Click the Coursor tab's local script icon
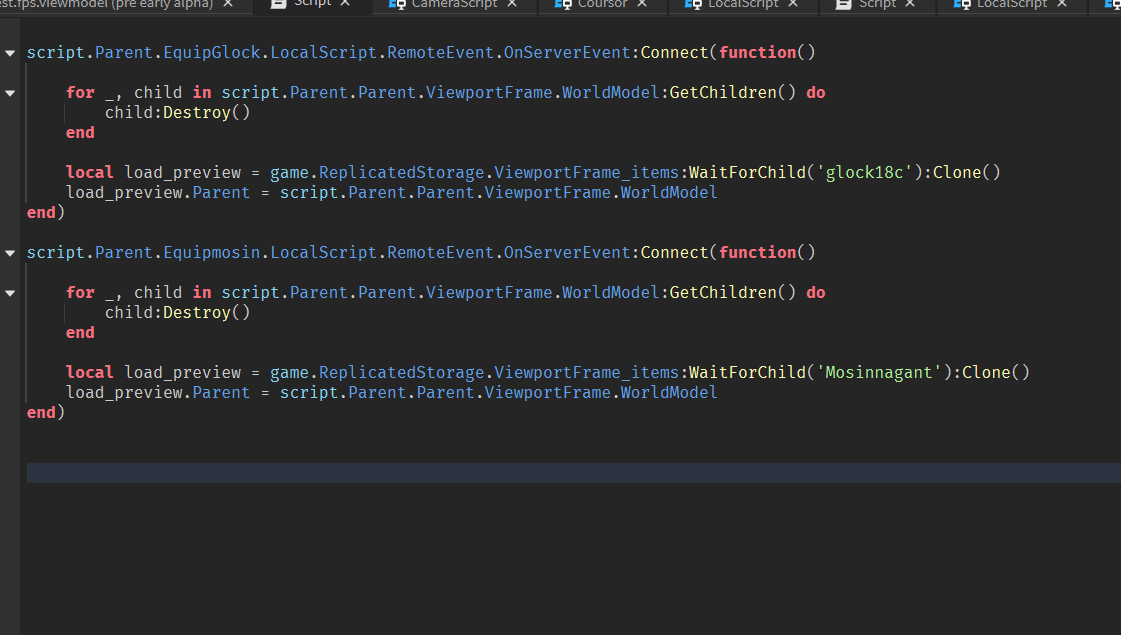1121x635 pixels. pos(563,4)
